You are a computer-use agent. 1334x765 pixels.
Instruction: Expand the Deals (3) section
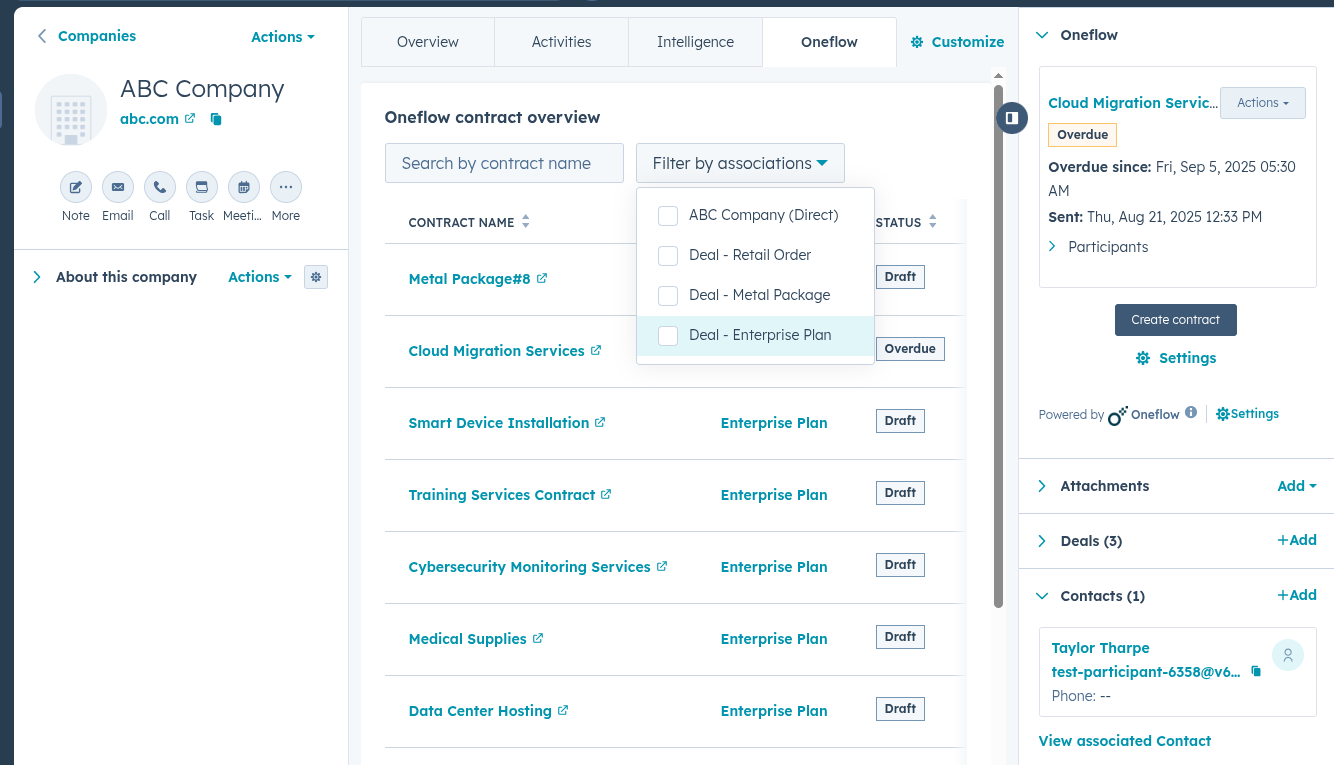[x=1042, y=541]
